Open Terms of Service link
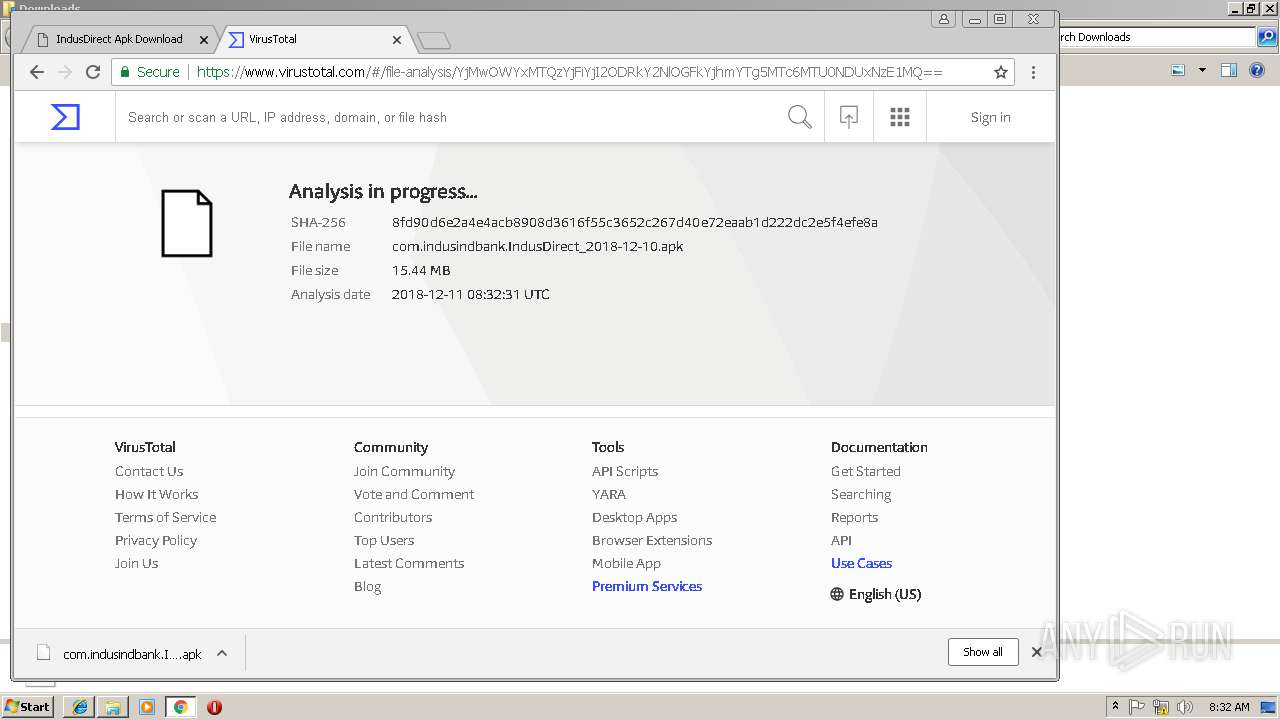Screen dimensions: 1280x720 tap(165, 517)
